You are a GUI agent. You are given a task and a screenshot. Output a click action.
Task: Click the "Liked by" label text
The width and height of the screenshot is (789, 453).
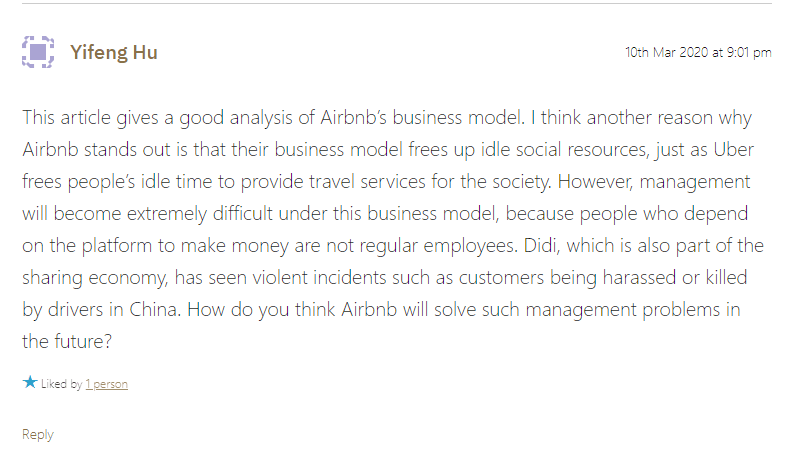click(62, 384)
